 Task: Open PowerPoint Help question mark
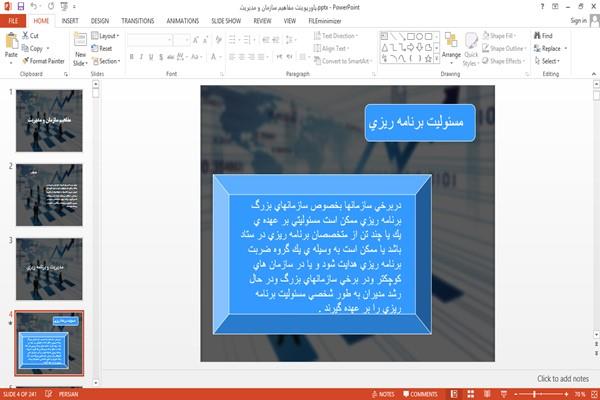pos(542,7)
